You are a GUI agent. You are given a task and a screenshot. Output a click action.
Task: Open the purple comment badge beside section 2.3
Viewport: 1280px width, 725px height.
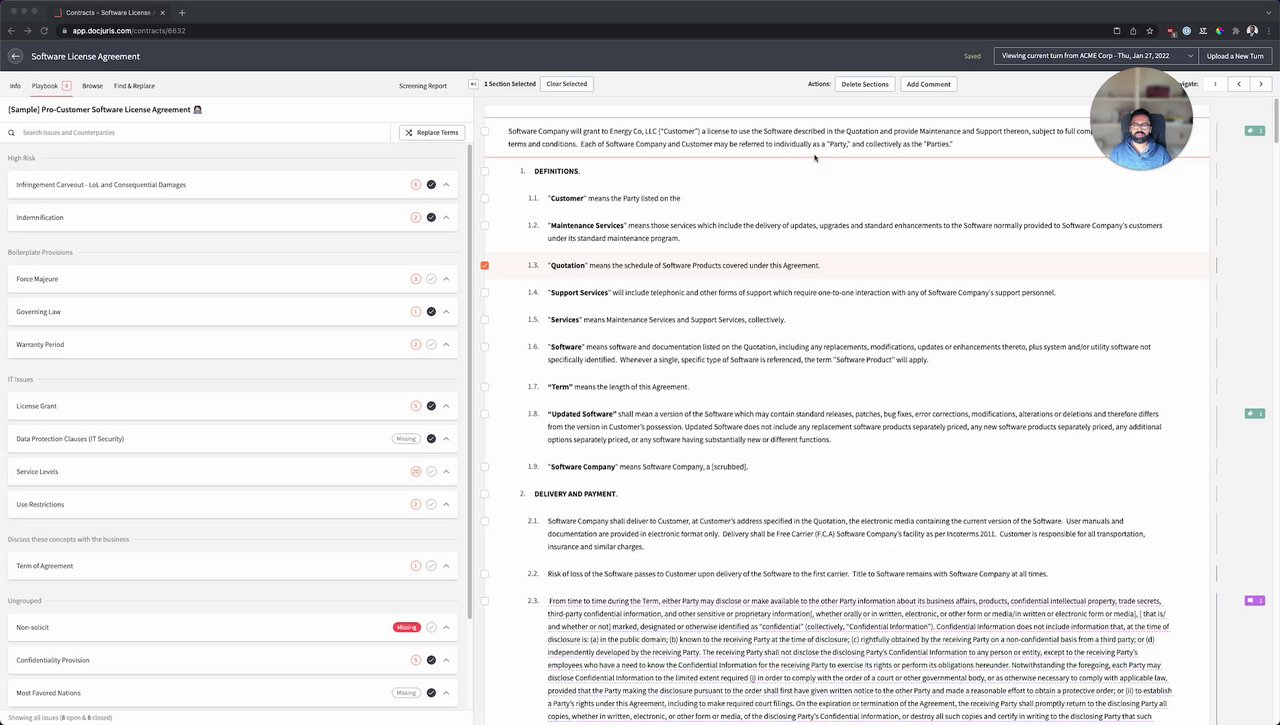(1254, 600)
